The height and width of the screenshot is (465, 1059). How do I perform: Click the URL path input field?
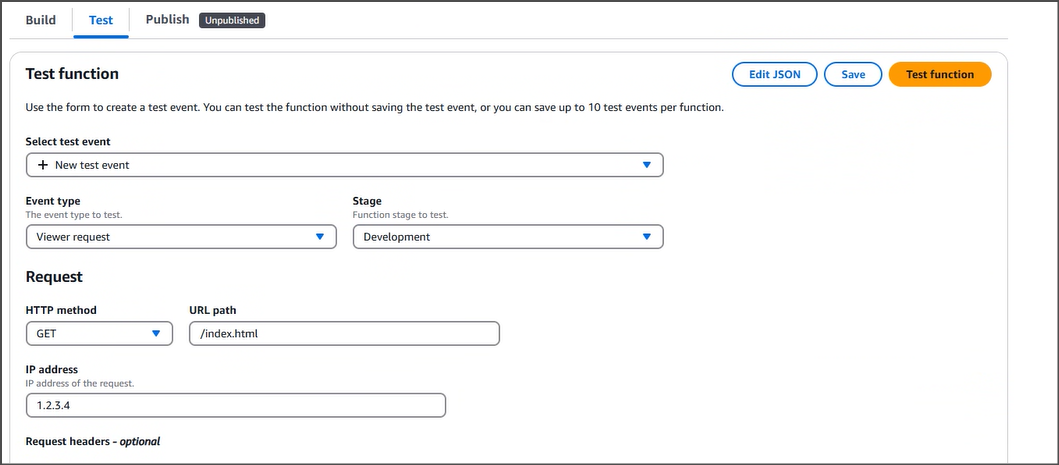pos(344,334)
